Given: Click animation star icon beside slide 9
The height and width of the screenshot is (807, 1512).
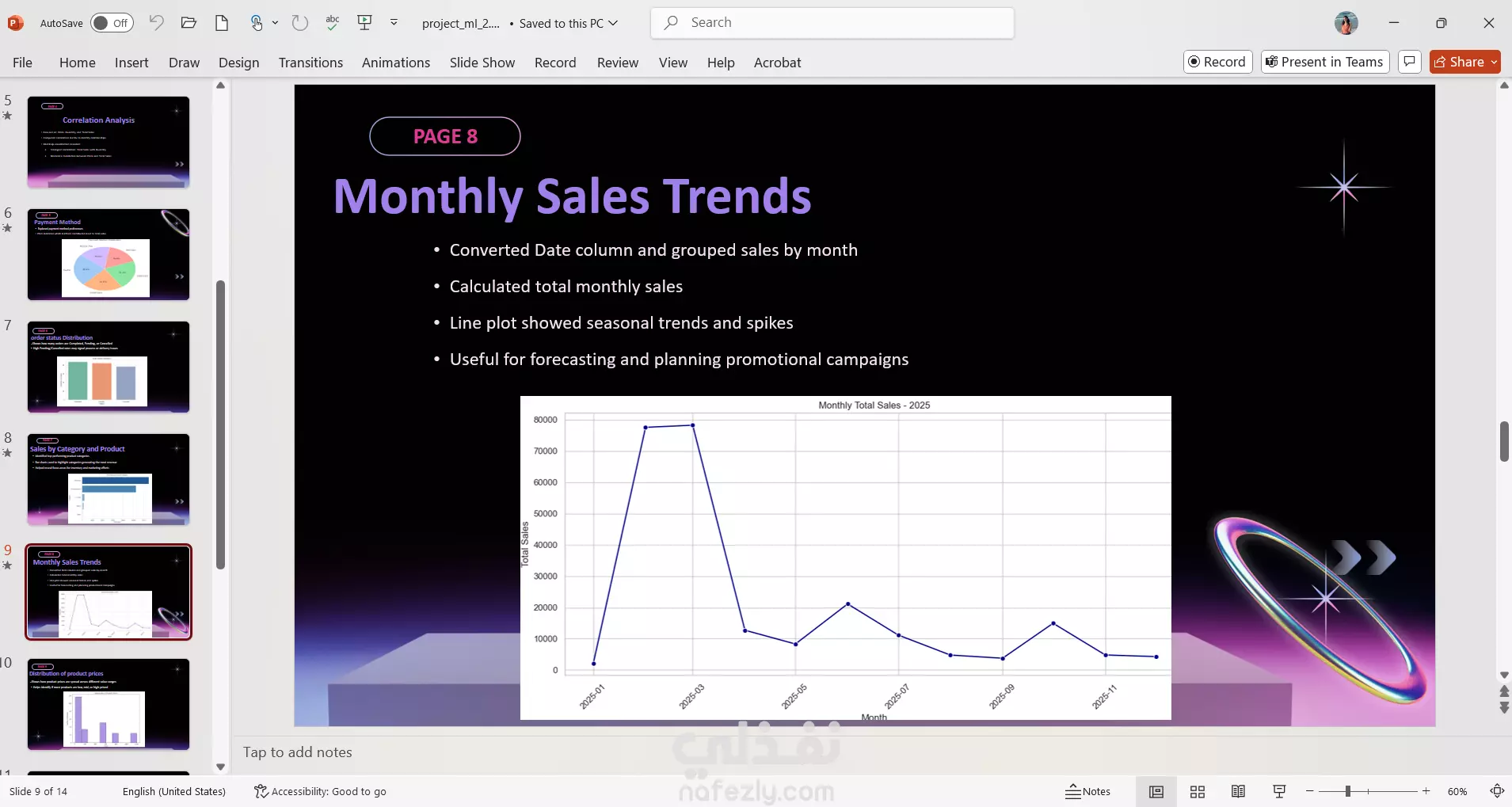Looking at the screenshot, I should [8, 565].
